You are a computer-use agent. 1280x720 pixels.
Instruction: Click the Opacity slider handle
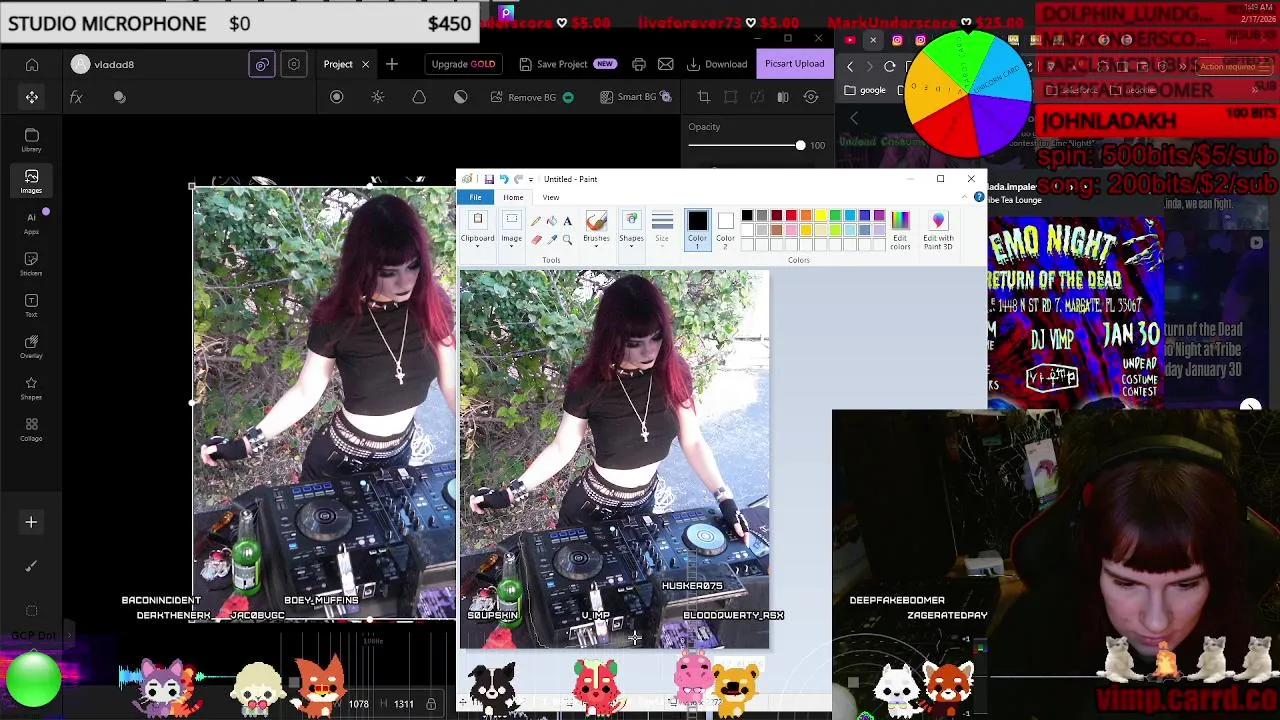800,146
